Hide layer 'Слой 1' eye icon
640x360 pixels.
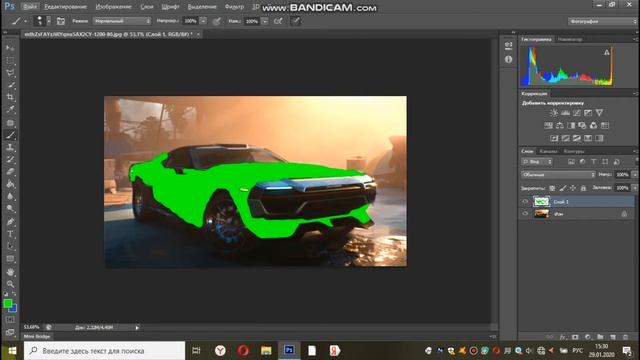point(525,201)
